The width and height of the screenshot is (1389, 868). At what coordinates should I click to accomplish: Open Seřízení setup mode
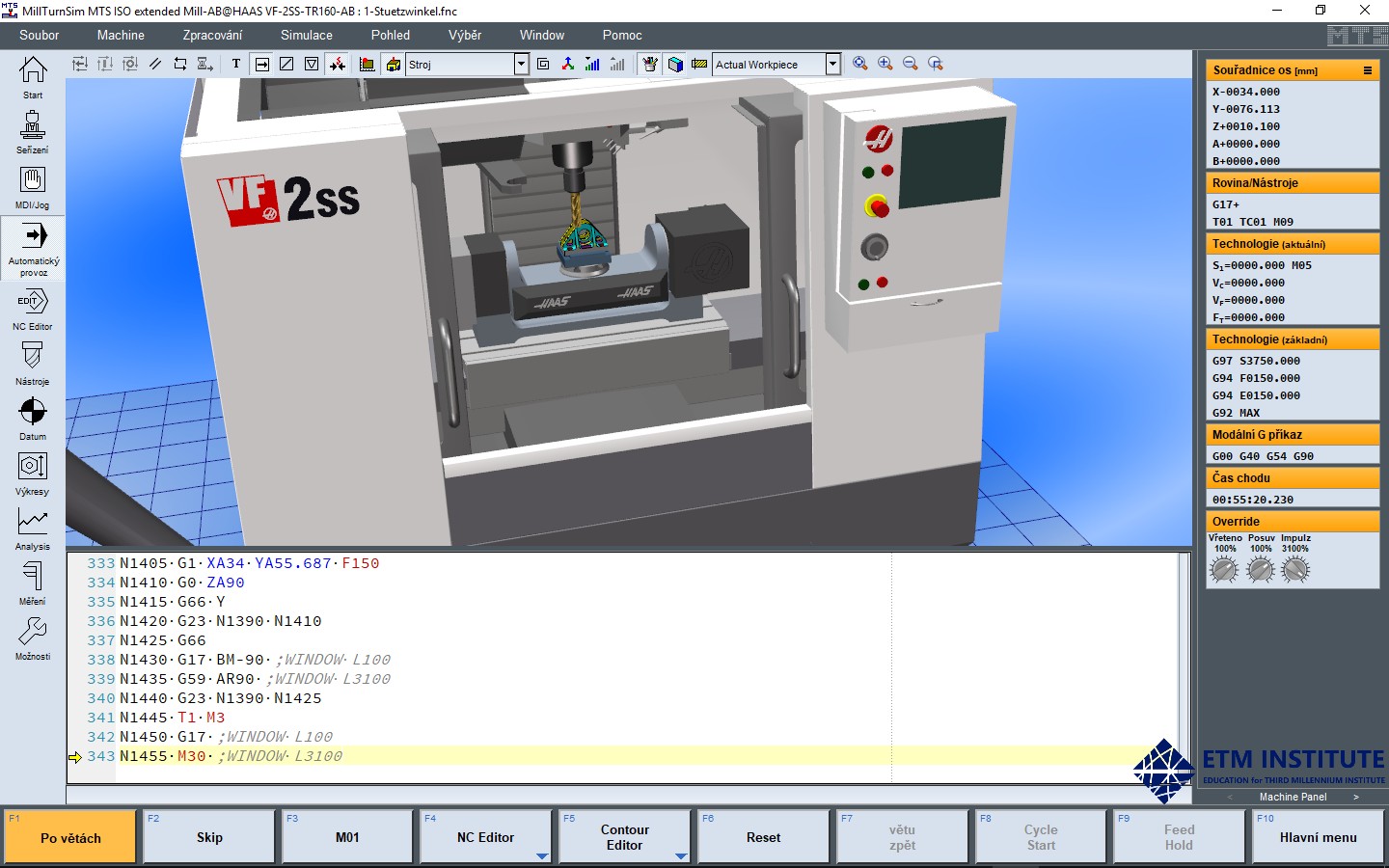point(33,132)
